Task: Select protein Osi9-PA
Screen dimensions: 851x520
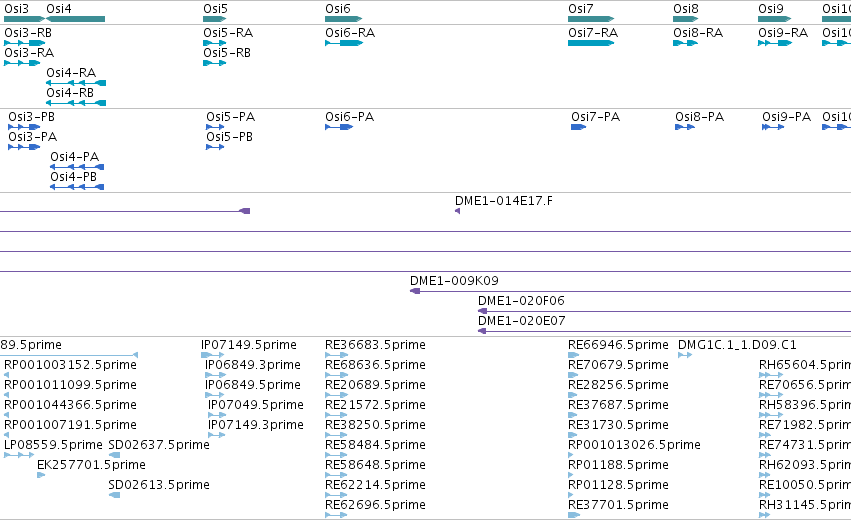Action: [773, 127]
